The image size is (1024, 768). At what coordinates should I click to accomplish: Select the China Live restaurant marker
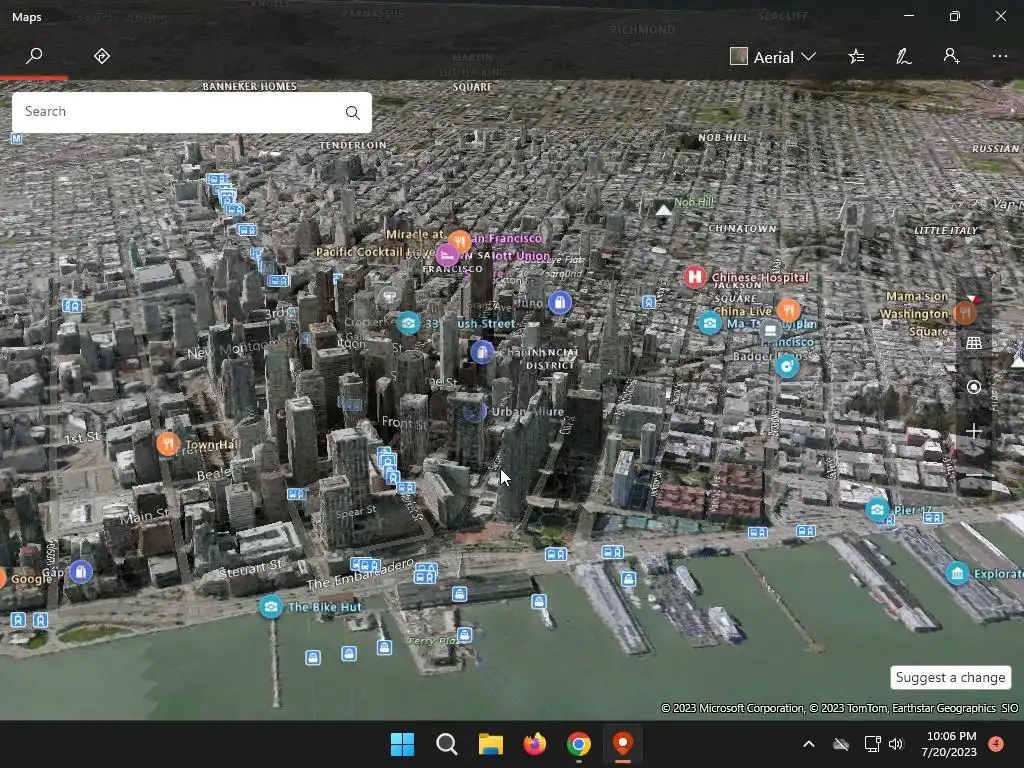coord(789,310)
